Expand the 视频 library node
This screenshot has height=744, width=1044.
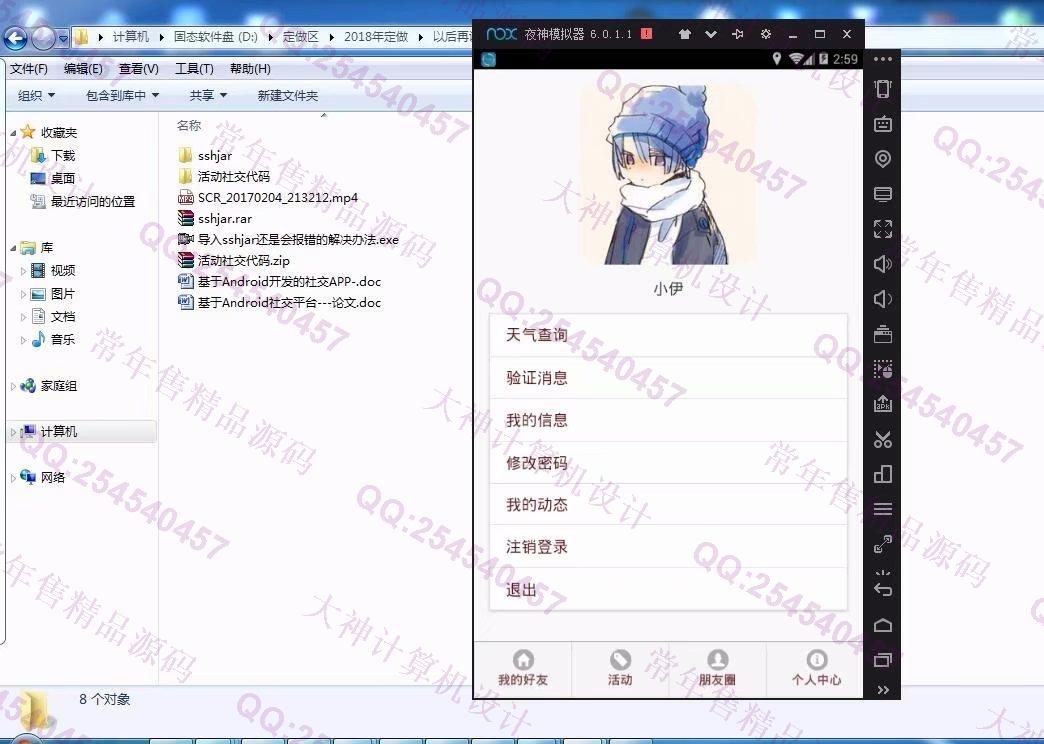pyautogui.click(x=23, y=271)
